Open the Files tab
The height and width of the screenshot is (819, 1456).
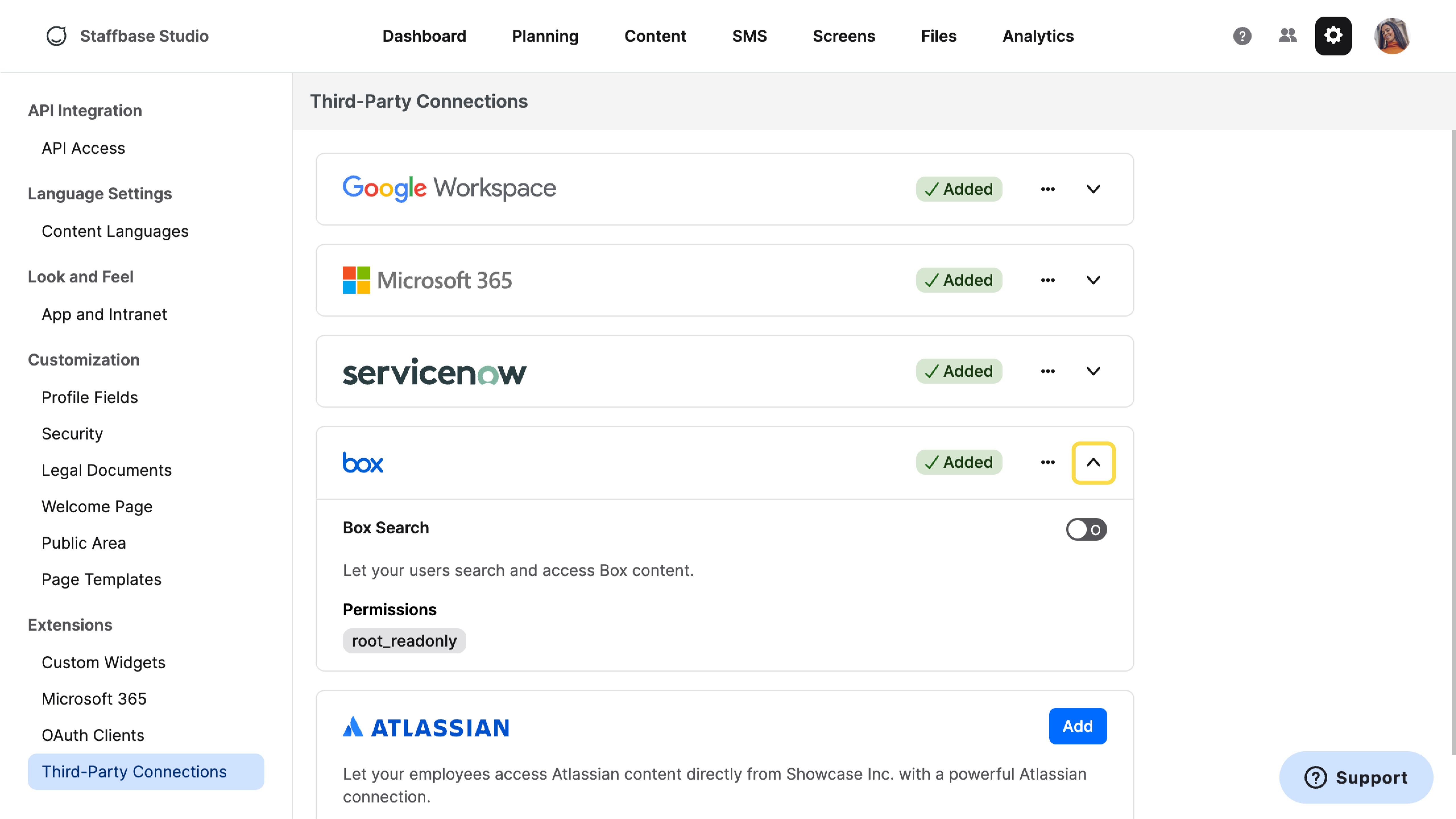938,36
